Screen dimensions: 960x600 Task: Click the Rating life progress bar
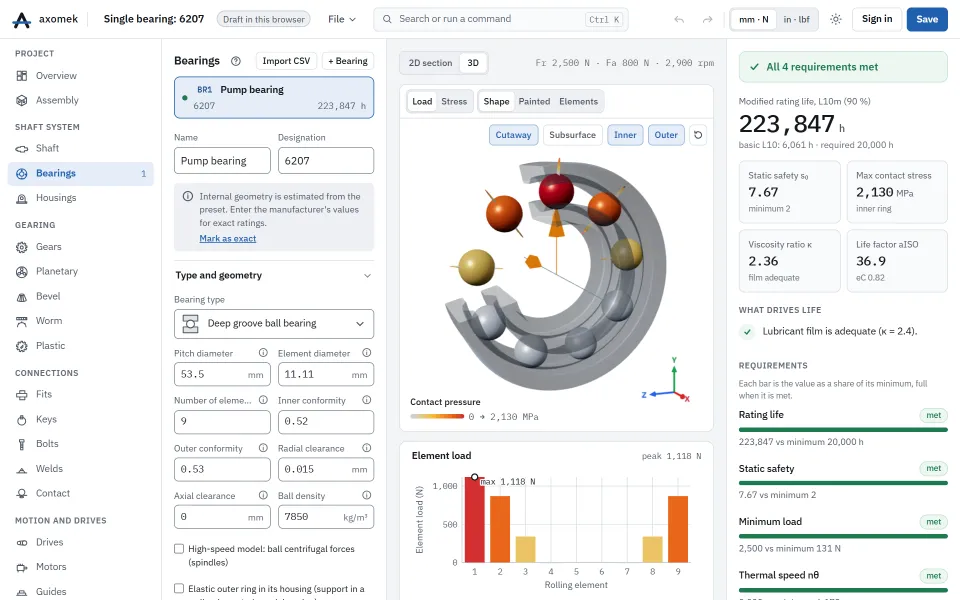843,430
